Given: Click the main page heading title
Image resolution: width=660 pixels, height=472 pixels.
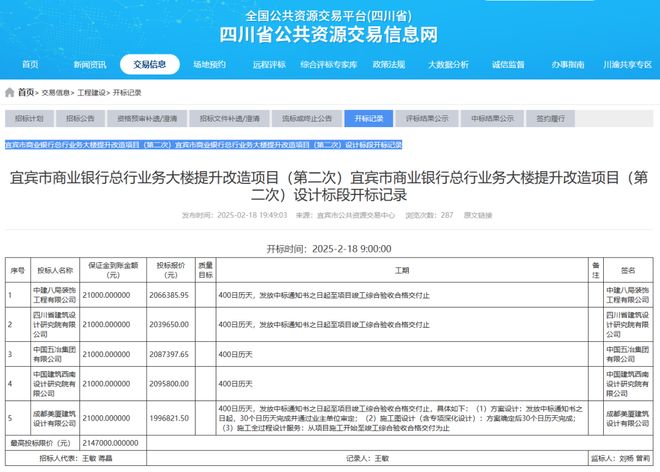Looking at the screenshot, I should [x=329, y=186].
